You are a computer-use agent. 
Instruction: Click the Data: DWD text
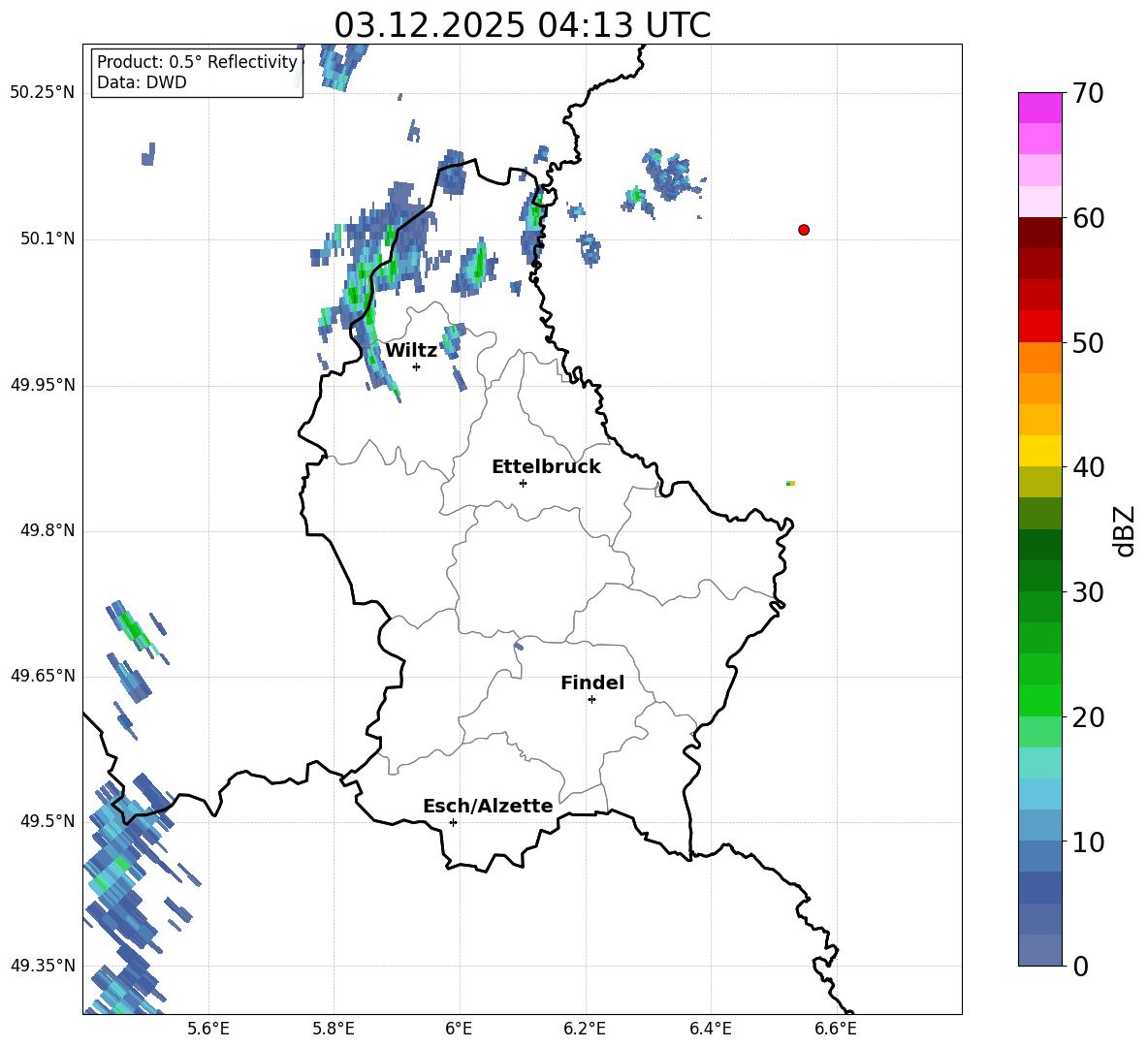(142, 82)
